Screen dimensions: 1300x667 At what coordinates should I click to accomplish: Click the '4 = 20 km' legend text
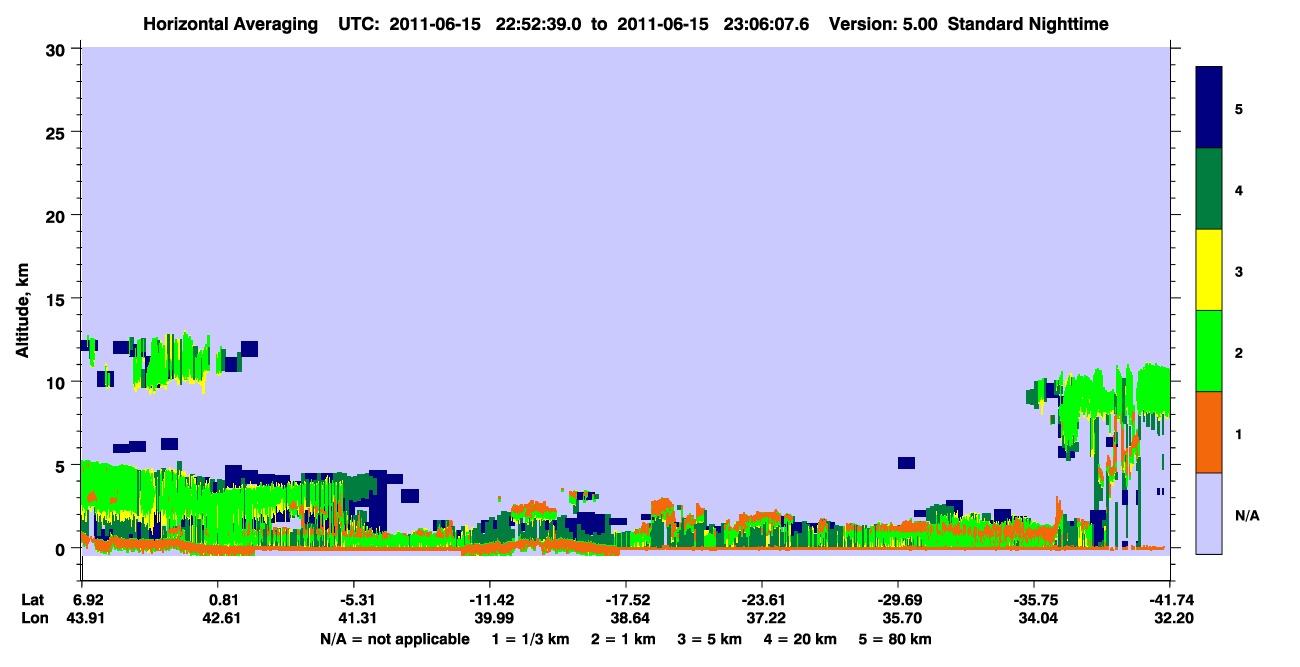click(x=801, y=639)
